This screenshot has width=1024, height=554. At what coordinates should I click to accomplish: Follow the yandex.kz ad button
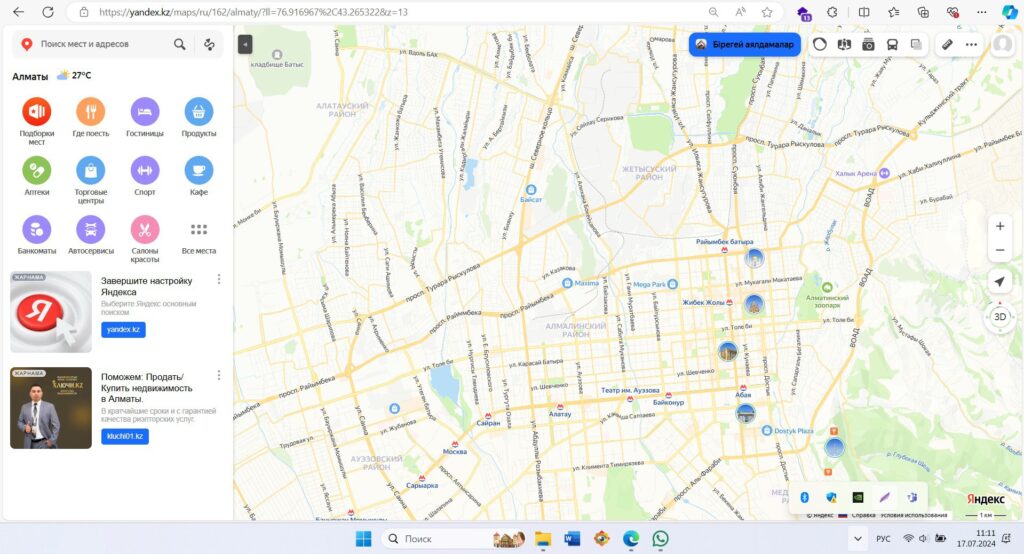pos(123,329)
